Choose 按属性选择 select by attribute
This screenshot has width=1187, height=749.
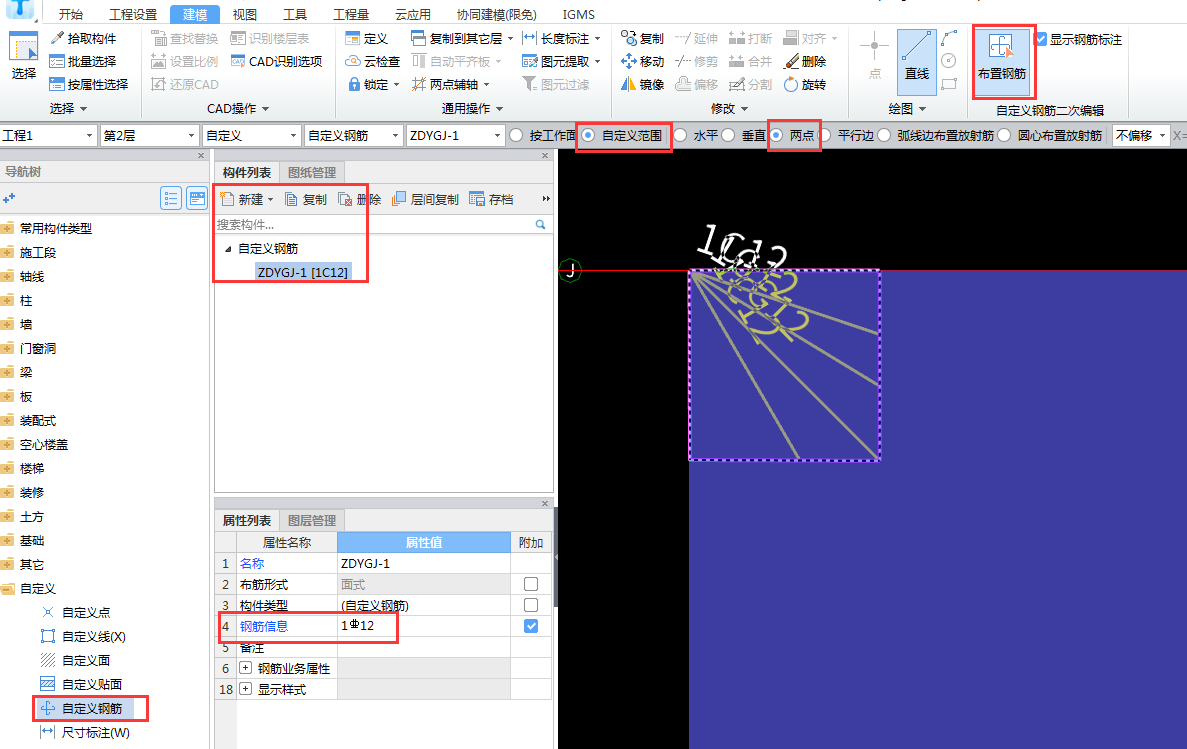point(89,84)
